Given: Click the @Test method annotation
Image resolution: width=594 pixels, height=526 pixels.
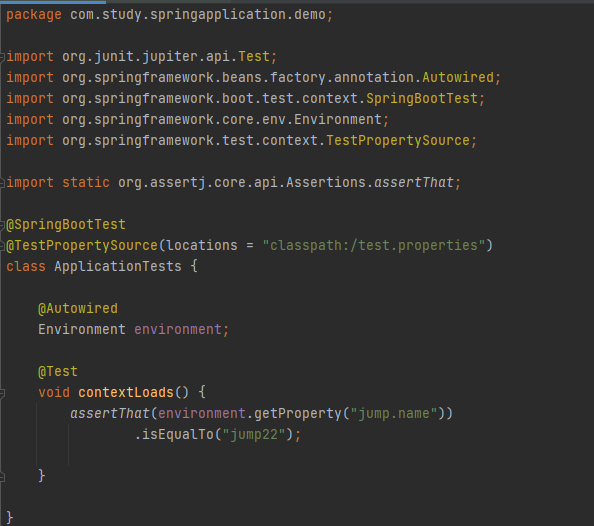Looking at the screenshot, I should click(x=58, y=371).
